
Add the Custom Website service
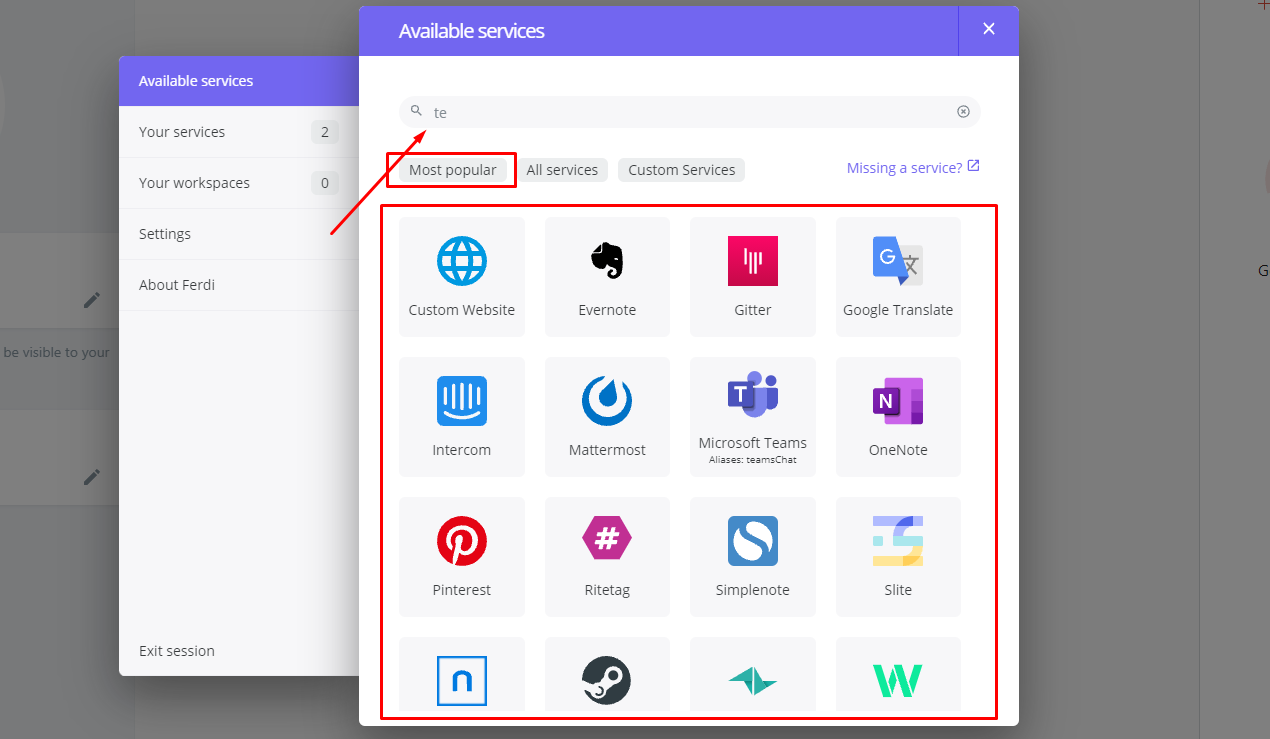(461, 277)
